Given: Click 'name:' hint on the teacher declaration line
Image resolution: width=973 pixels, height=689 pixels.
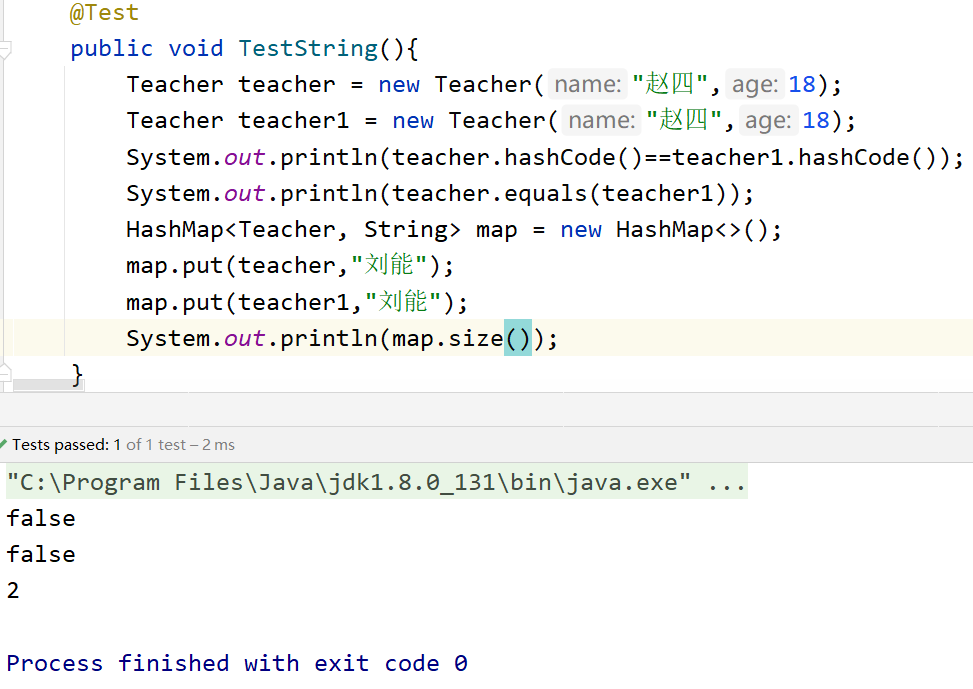Looking at the screenshot, I should pos(588,84).
